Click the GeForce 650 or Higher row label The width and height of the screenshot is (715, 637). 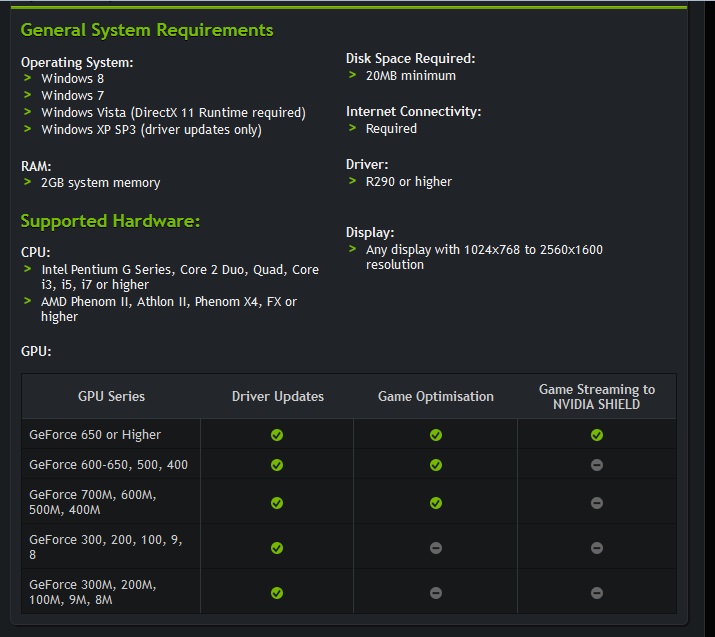coord(95,435)
